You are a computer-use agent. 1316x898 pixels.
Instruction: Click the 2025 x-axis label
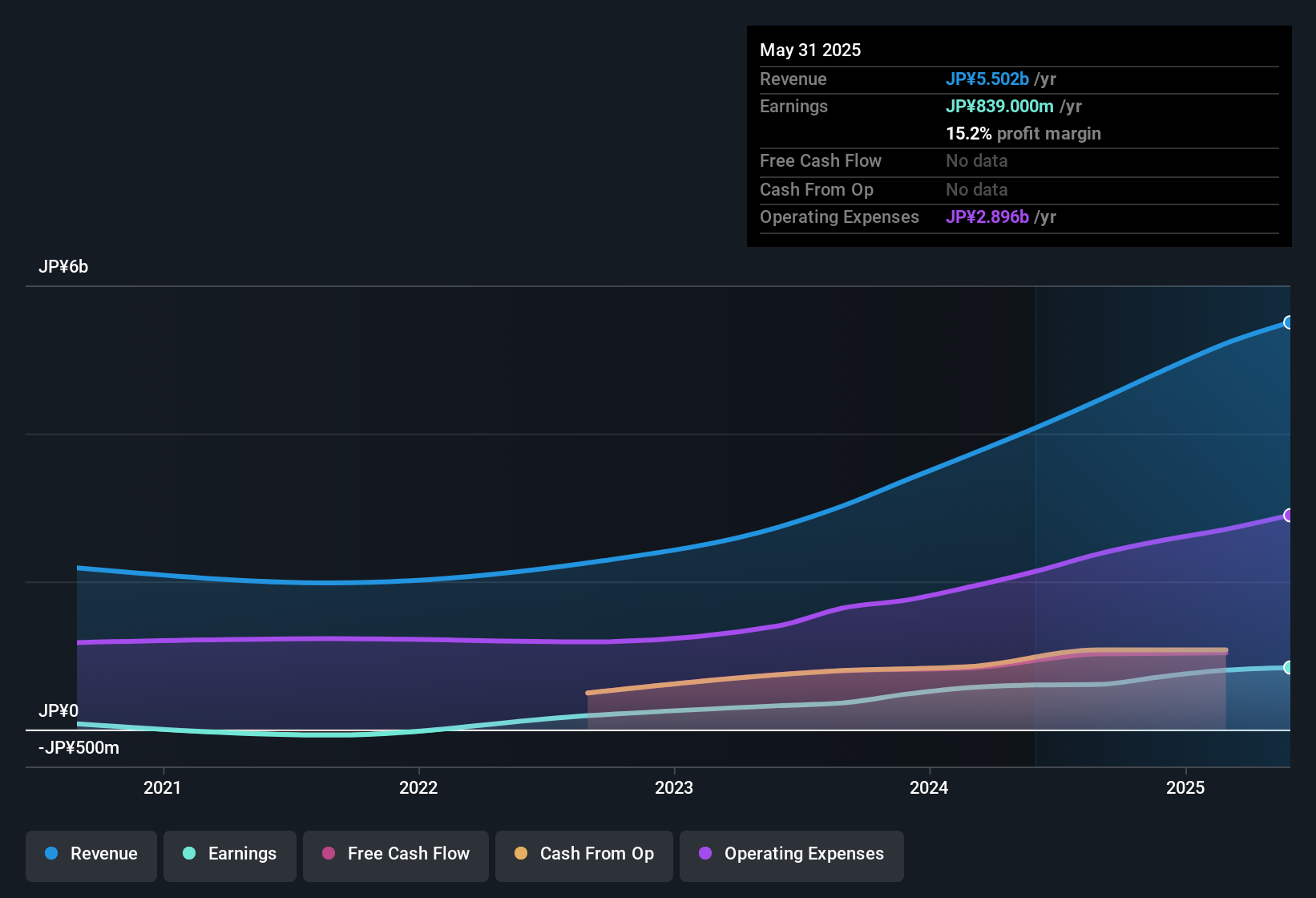tap(1185, 787)
